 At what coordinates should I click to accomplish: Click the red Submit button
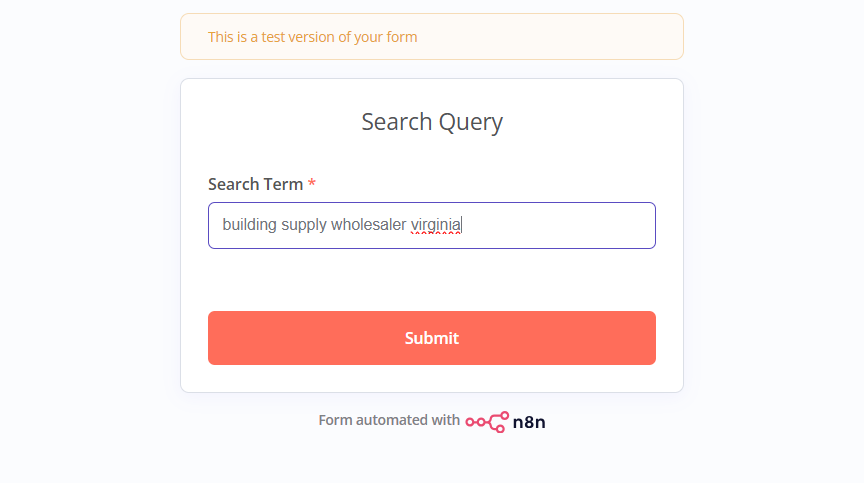(x=431, y=338)
